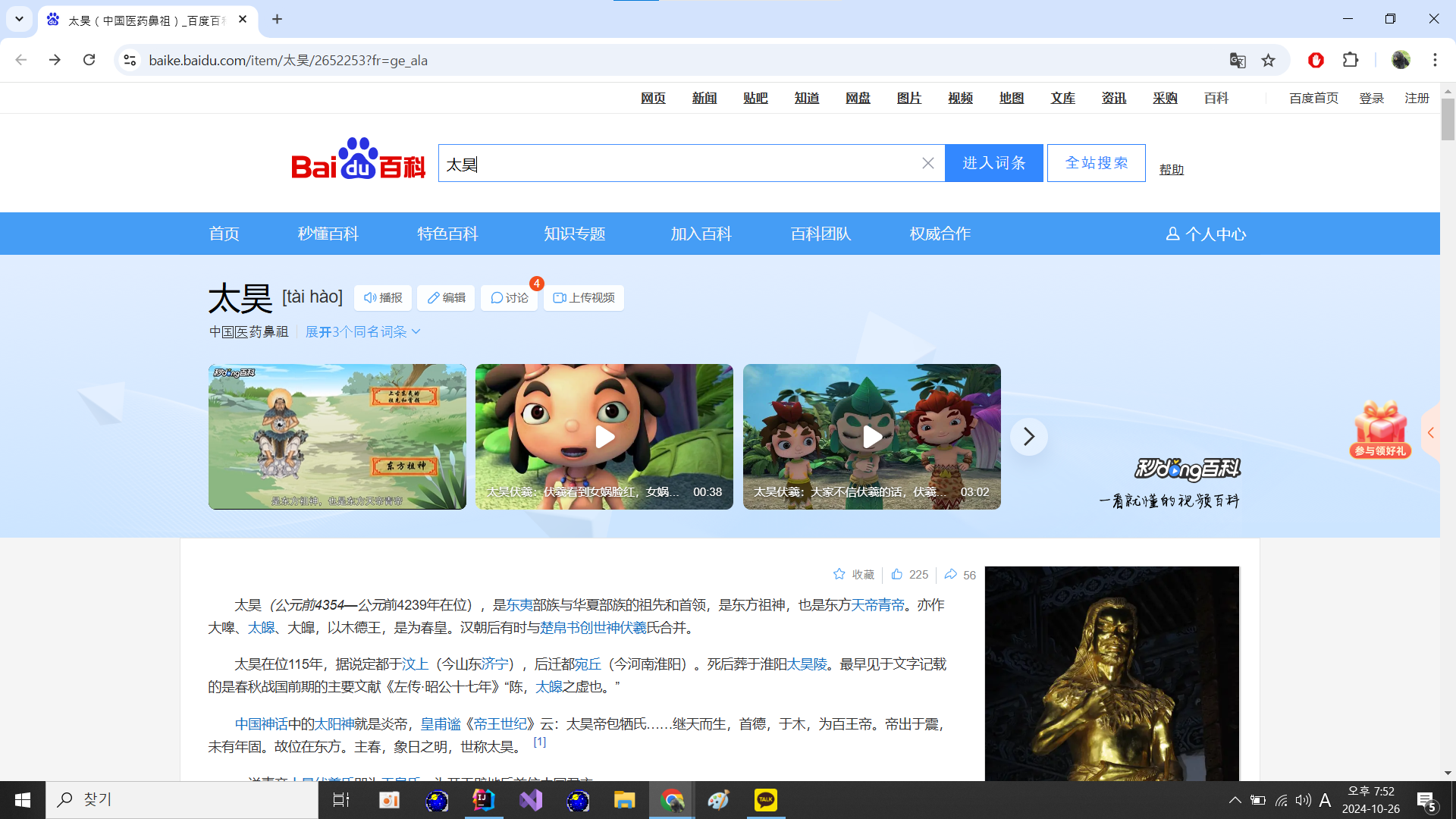Expand the orange side panel arrow
Viewport: 1456px width, 819px height.
[x=1431, y=433]
